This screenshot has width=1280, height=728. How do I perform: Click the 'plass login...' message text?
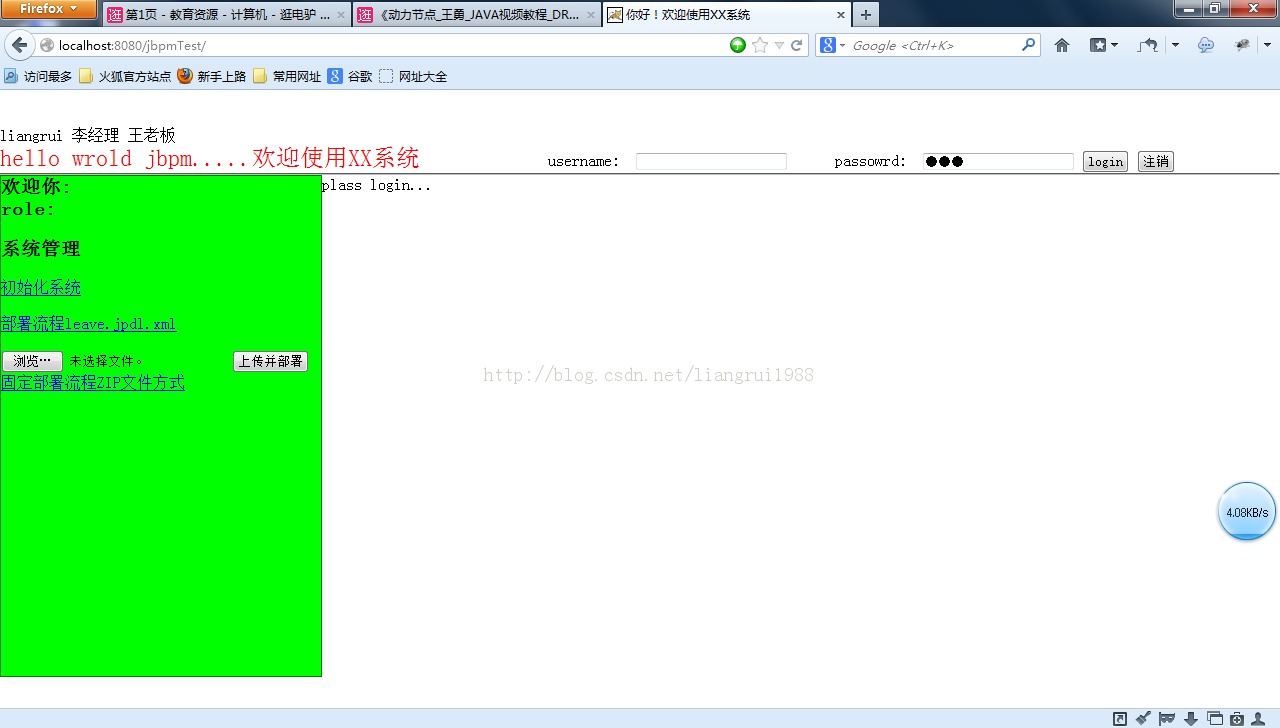(377, 186)
